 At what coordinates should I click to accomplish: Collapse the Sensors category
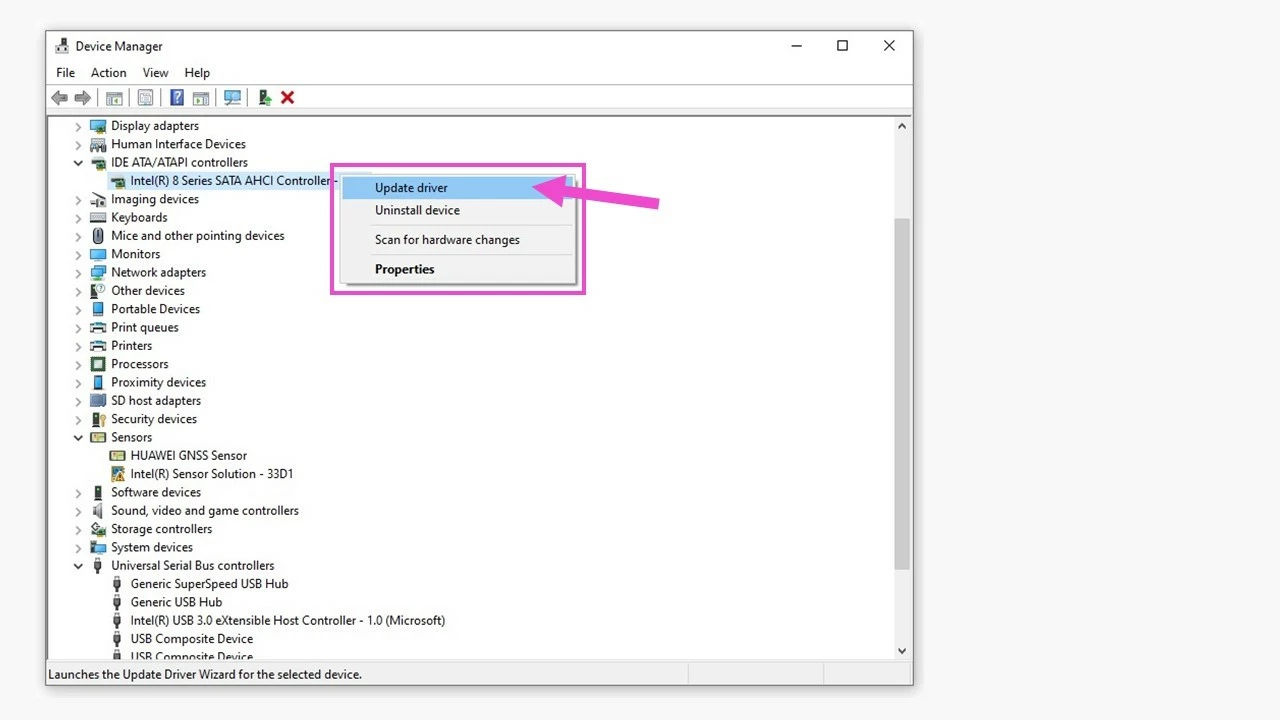point(78,438)
